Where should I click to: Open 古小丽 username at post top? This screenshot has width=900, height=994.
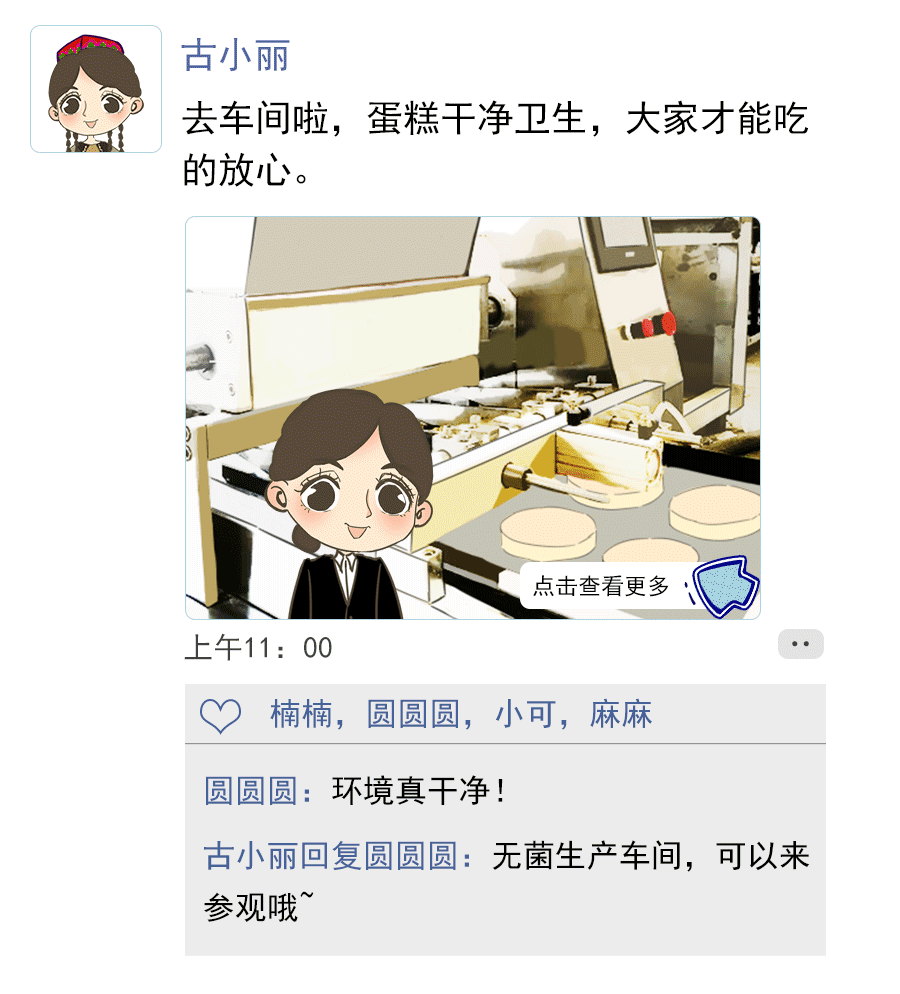[x=236, y=56]
